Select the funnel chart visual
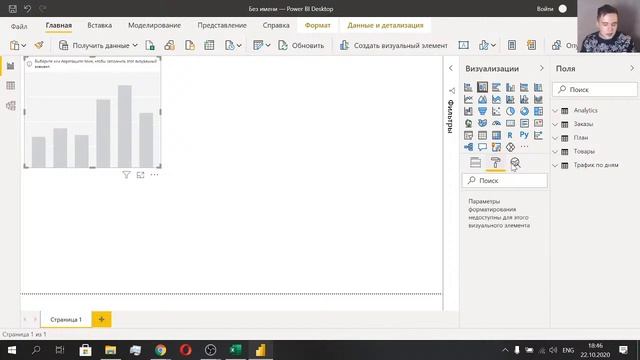The height and width of the screenshot is (360, 640). [482, 111]
